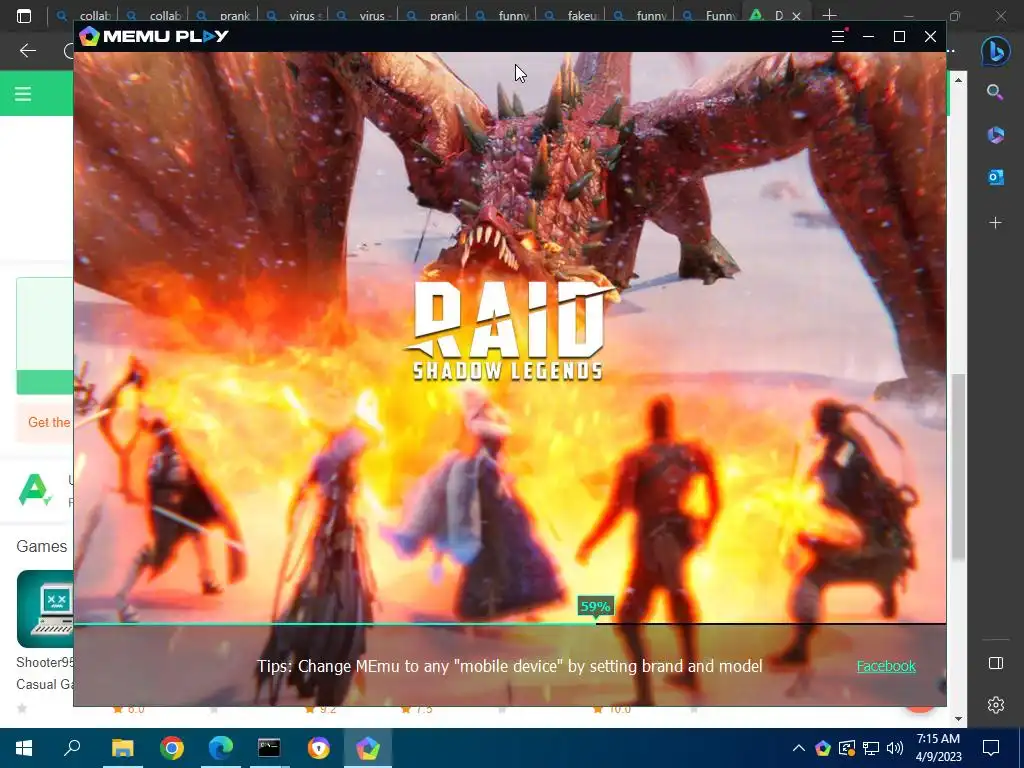Image resolution: width=1024 pixels, height=768 pixels.
Task: Open the Shooter95 game thumbnail
Action: pos(45,609)
